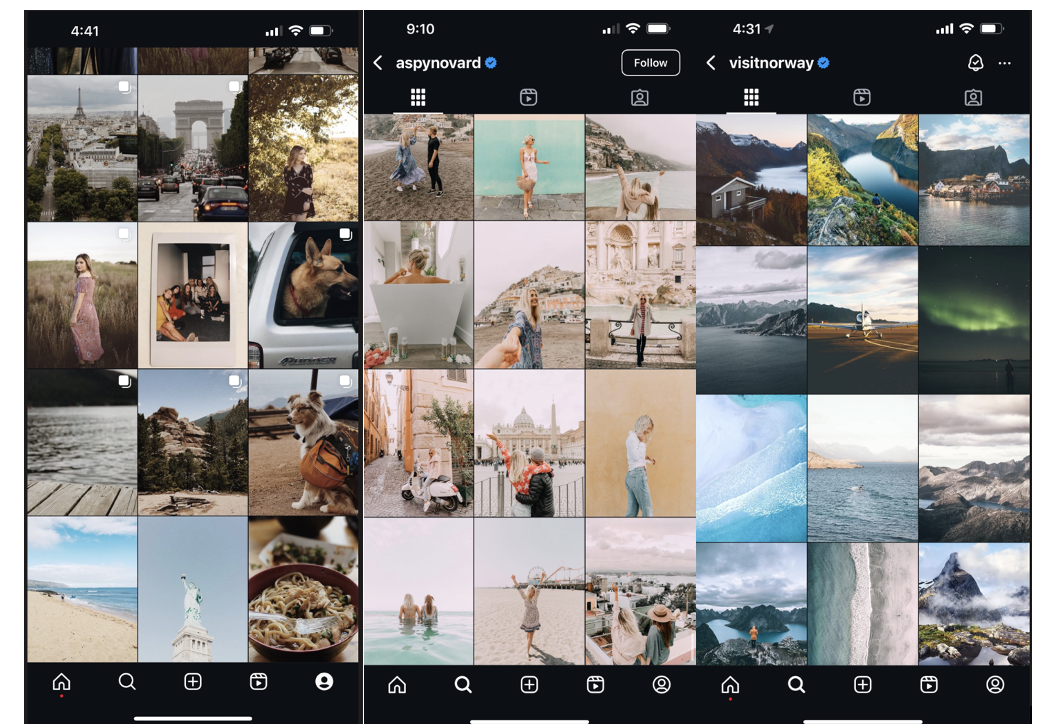
Task: Tap the verified badge next to visitnorway
Action: [x=824, y=63]
